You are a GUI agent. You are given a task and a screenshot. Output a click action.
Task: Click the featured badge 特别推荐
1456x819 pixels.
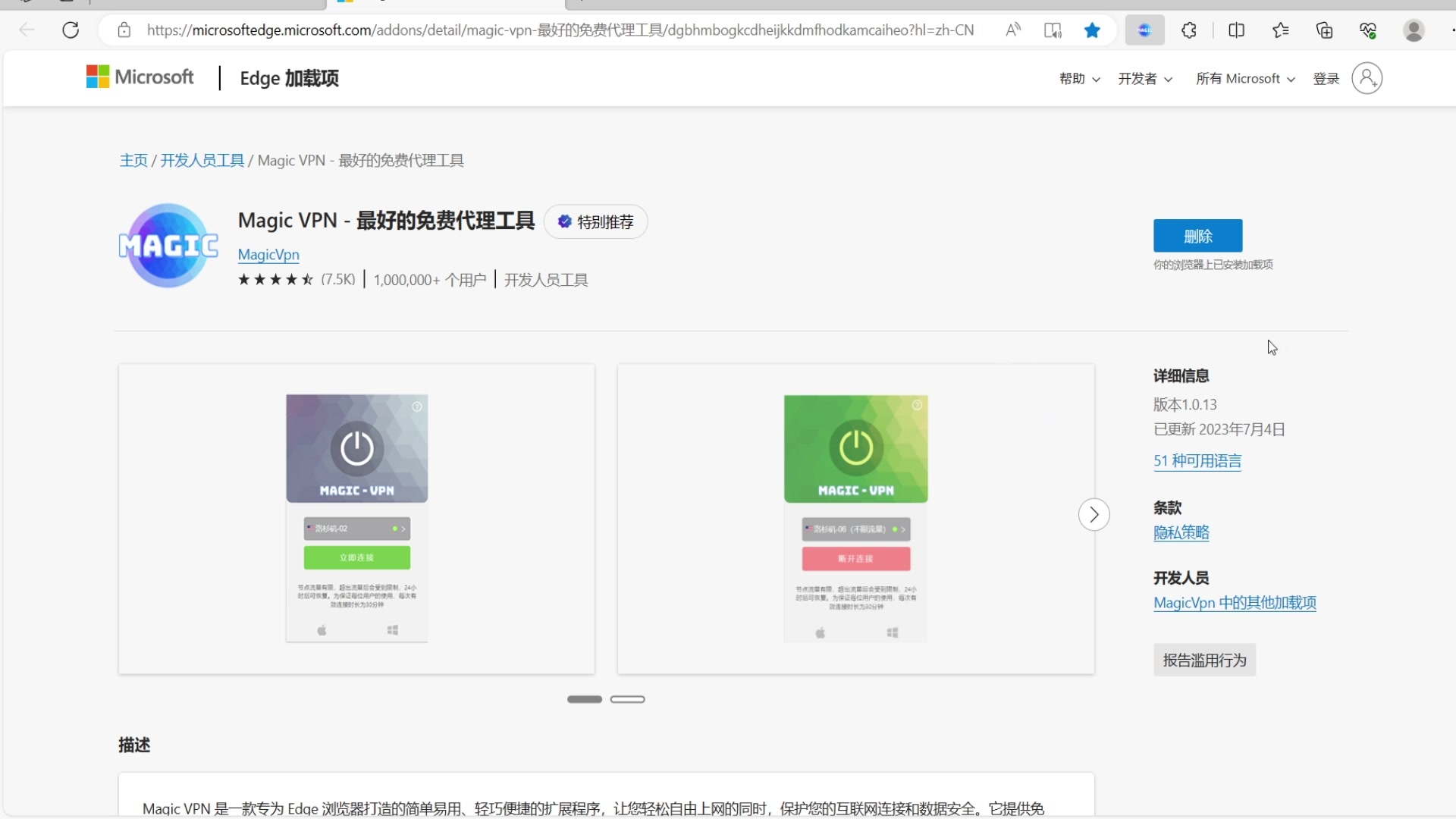(x=596, y=222)
